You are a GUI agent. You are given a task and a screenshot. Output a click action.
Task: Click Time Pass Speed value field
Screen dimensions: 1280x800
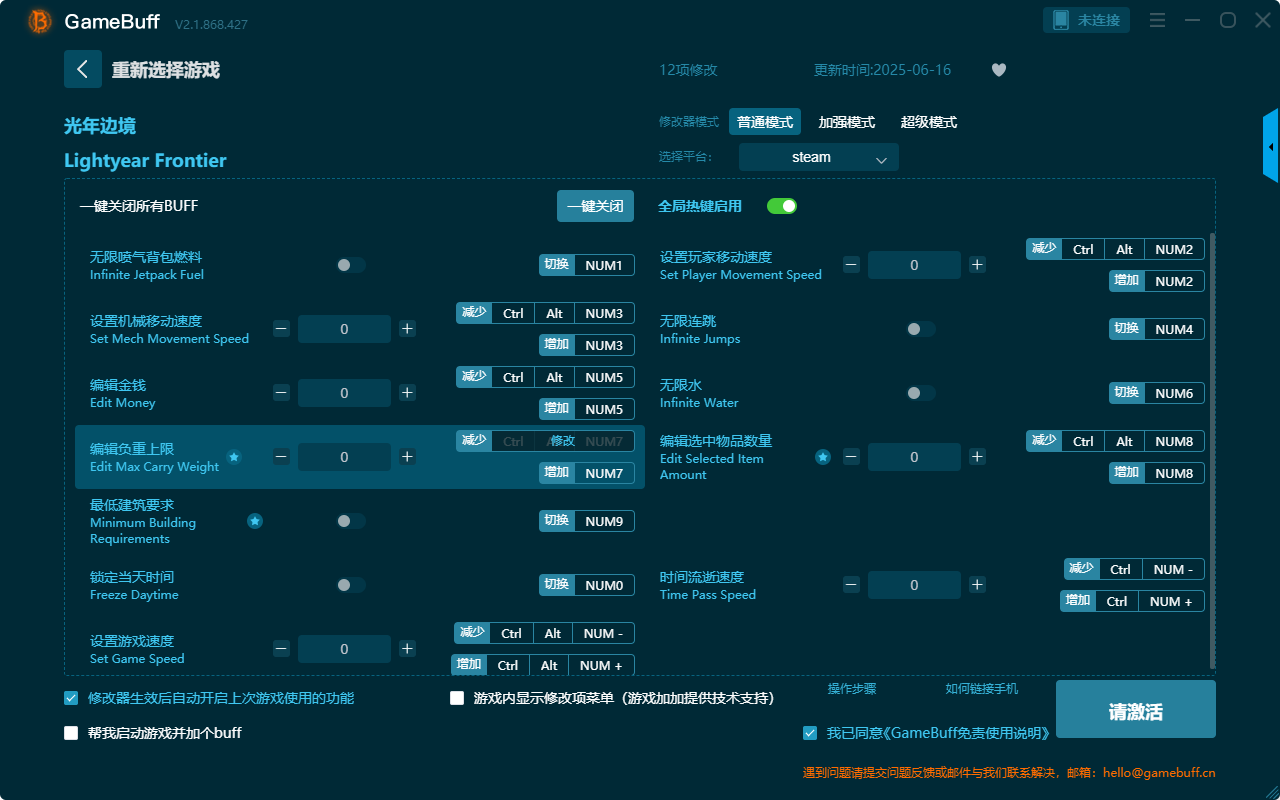[914, 585]
